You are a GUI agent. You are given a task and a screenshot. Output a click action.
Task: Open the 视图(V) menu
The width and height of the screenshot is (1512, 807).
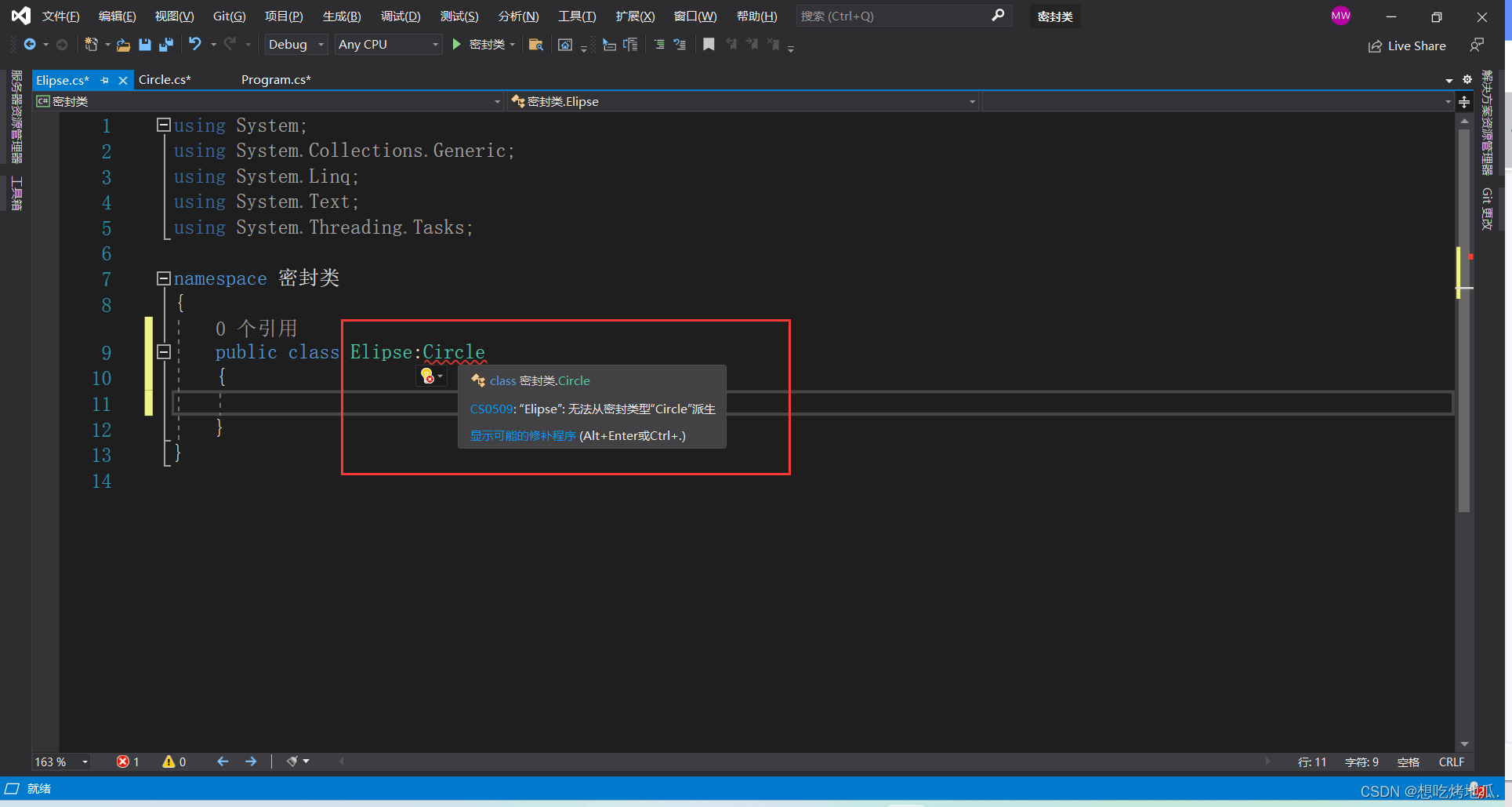(x=174, y=16)
